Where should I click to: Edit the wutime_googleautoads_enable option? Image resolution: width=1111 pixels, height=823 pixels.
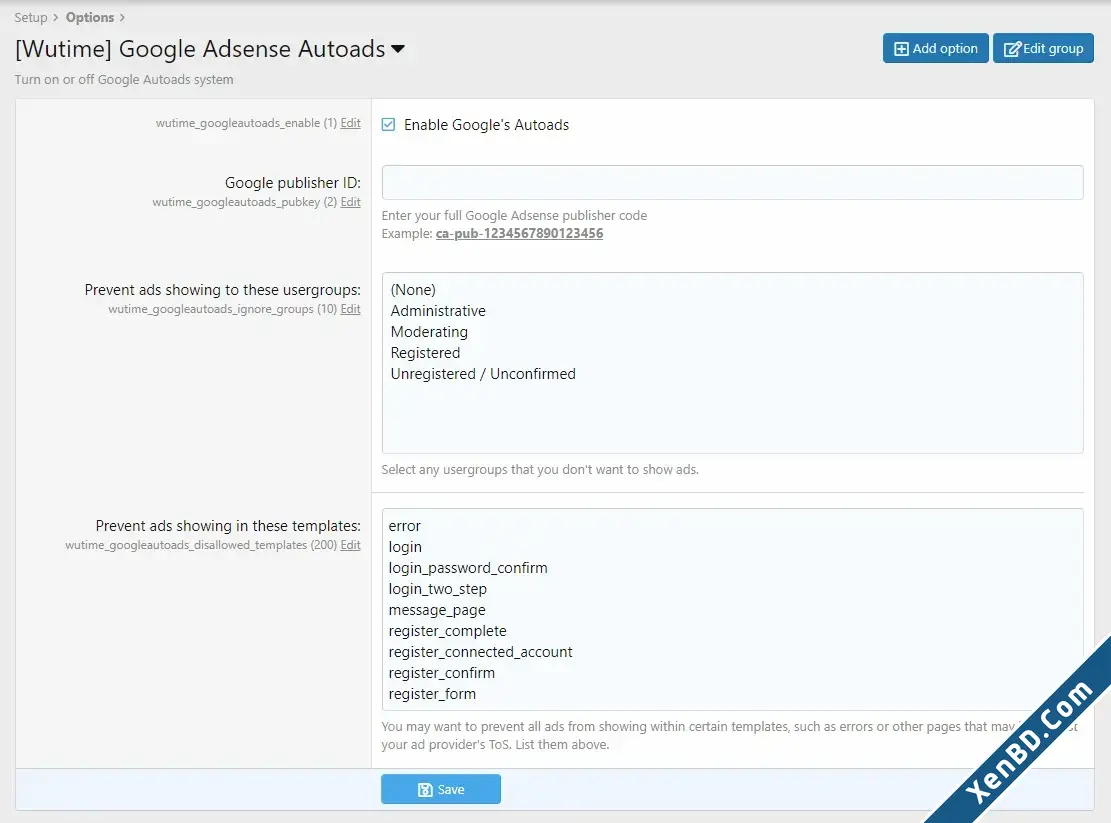(x=350, y=123)
